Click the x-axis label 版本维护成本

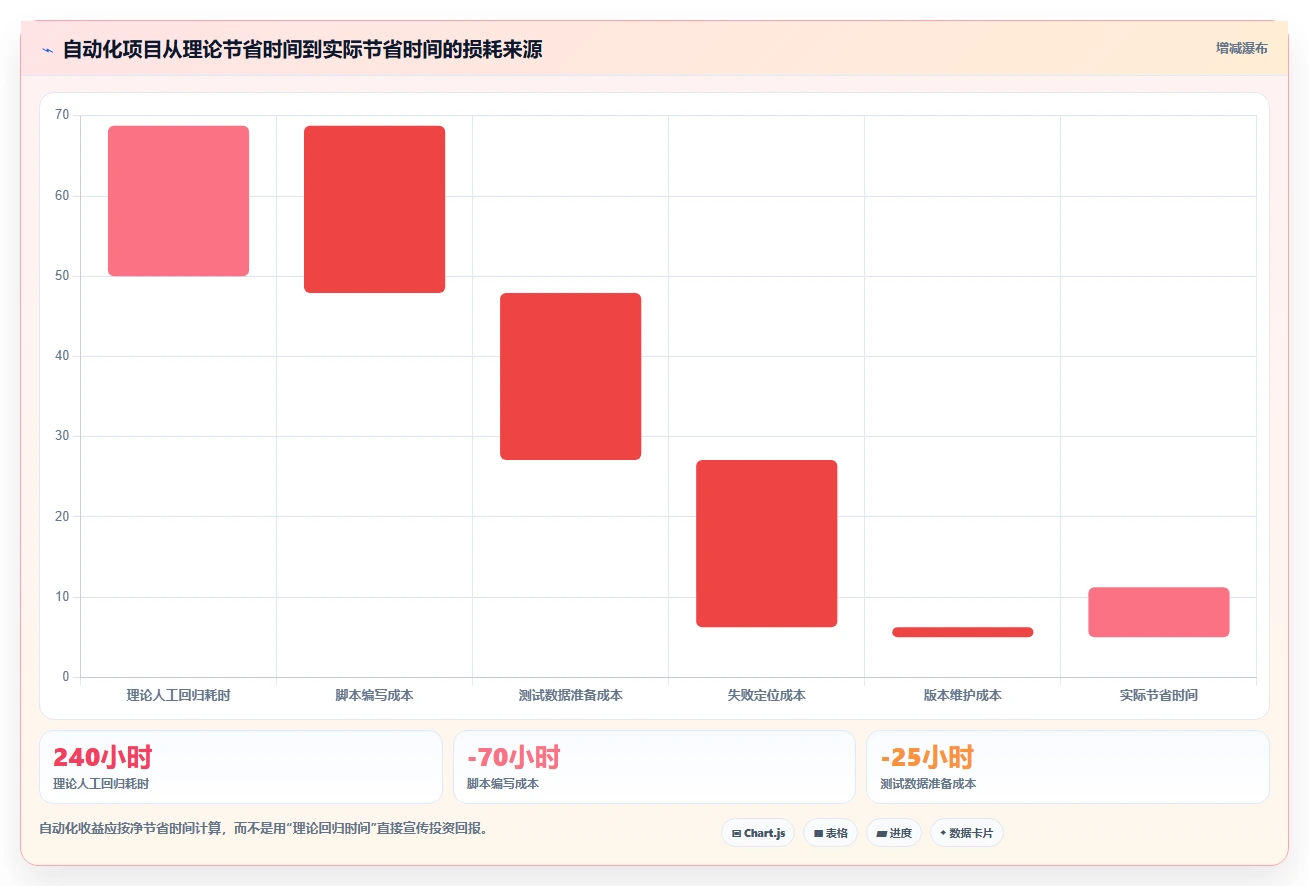pos(962,695)
